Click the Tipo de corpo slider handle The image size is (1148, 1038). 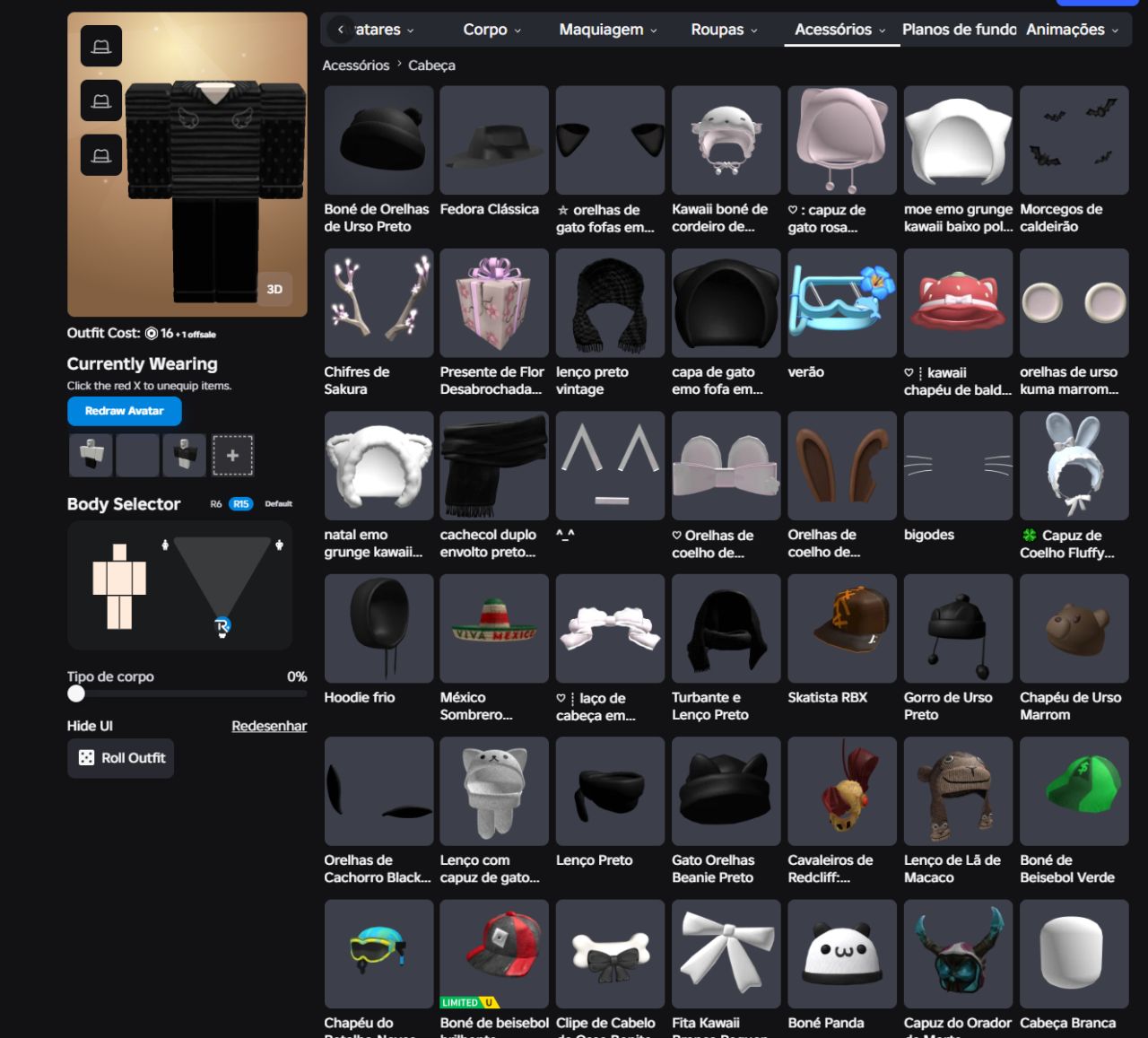(76, 693)
